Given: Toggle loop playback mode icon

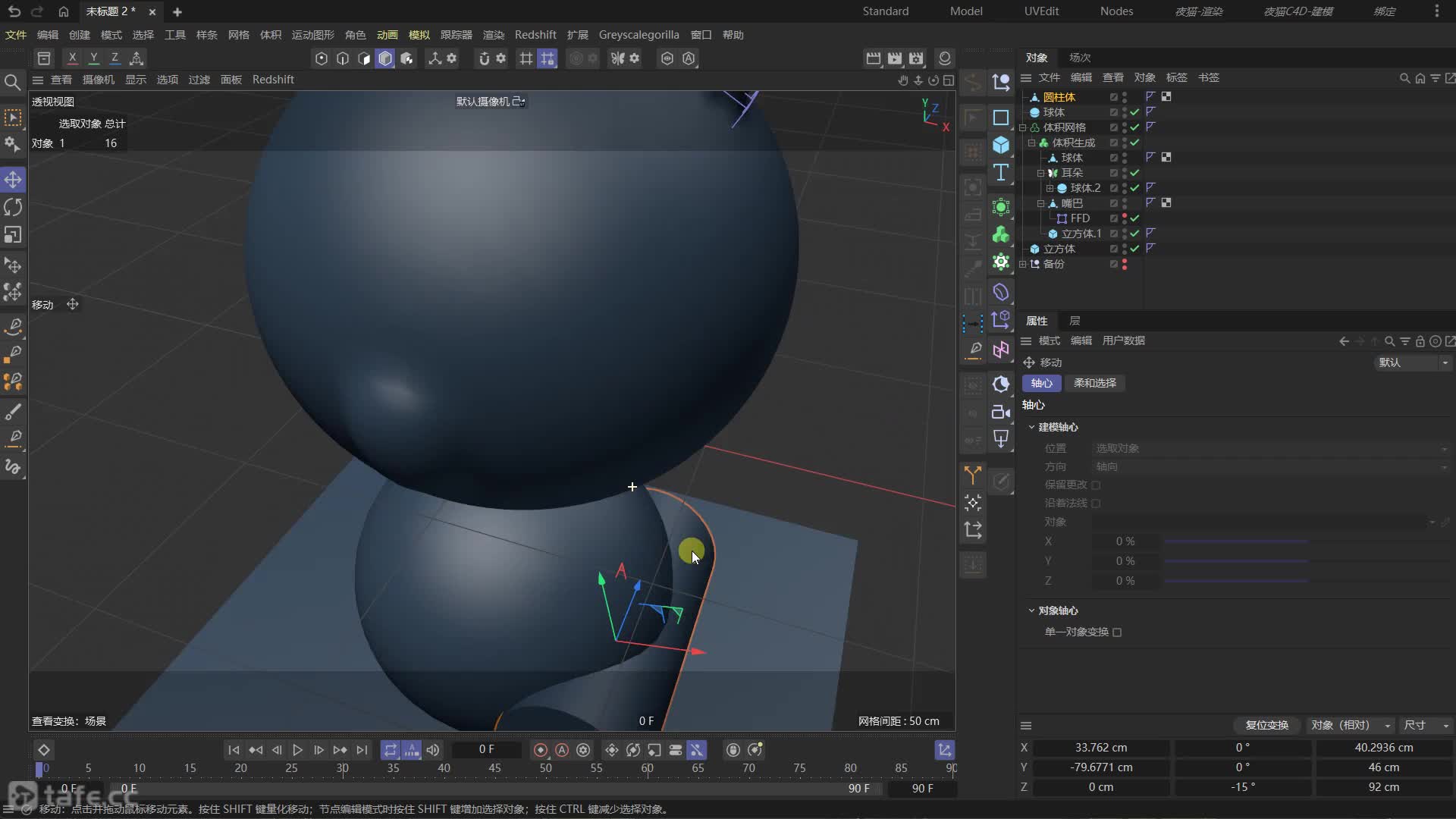Looking at the screenshot, I should click(390, 750).
